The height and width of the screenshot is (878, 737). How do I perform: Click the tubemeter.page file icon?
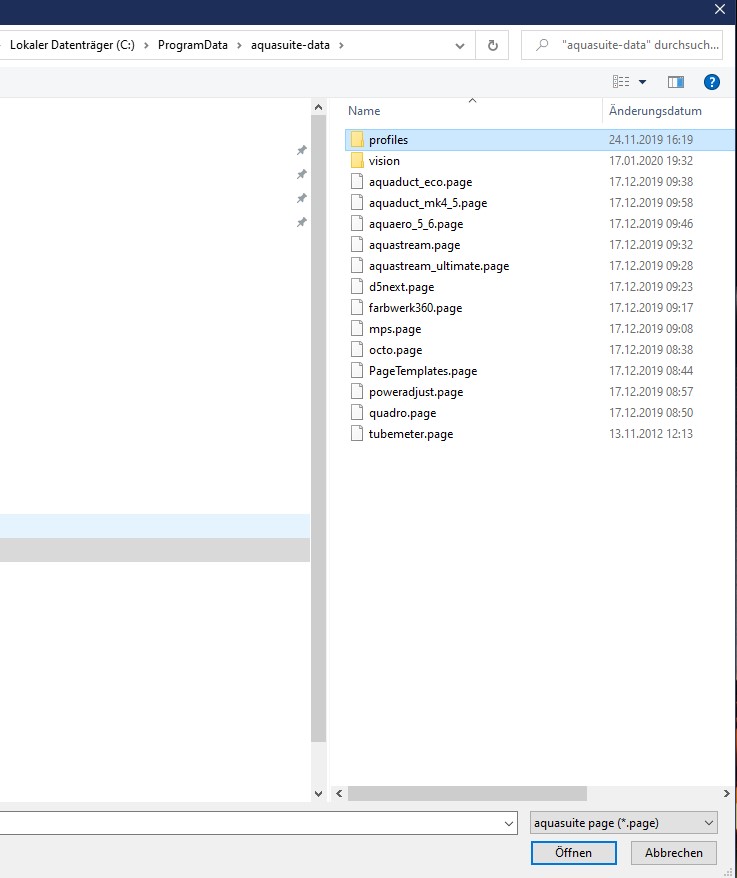tap(357, 434)
